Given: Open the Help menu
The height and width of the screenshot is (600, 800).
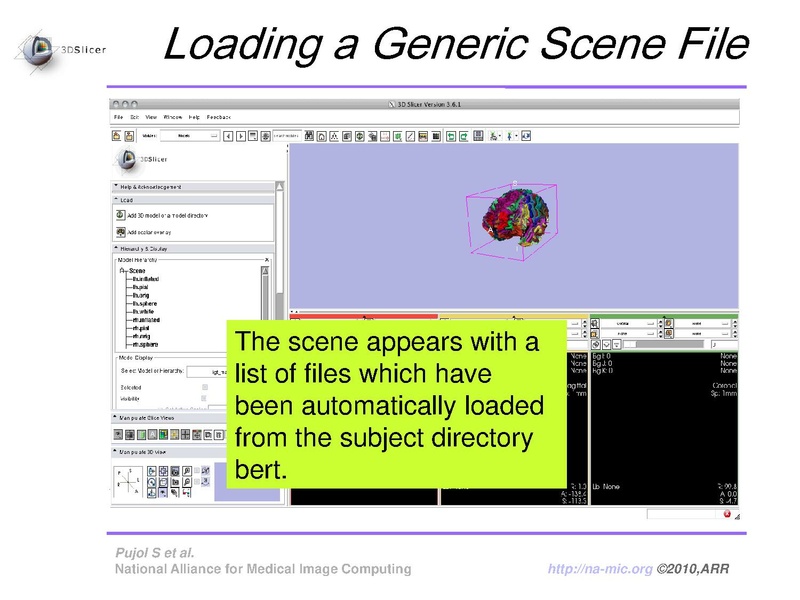Looking at the screenshot, I should coord(194,117).
